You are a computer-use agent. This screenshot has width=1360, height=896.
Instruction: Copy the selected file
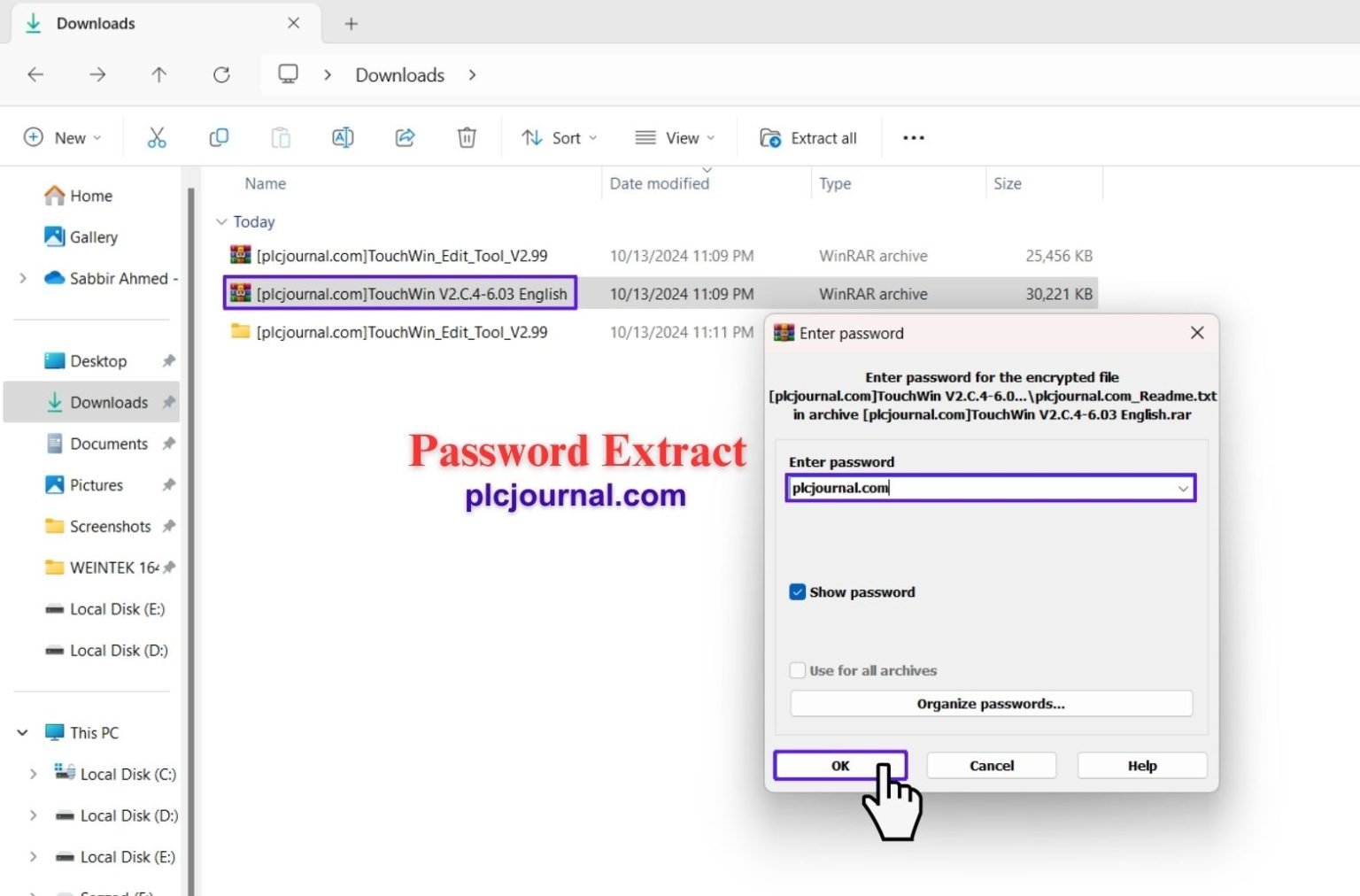coord(219,137)
